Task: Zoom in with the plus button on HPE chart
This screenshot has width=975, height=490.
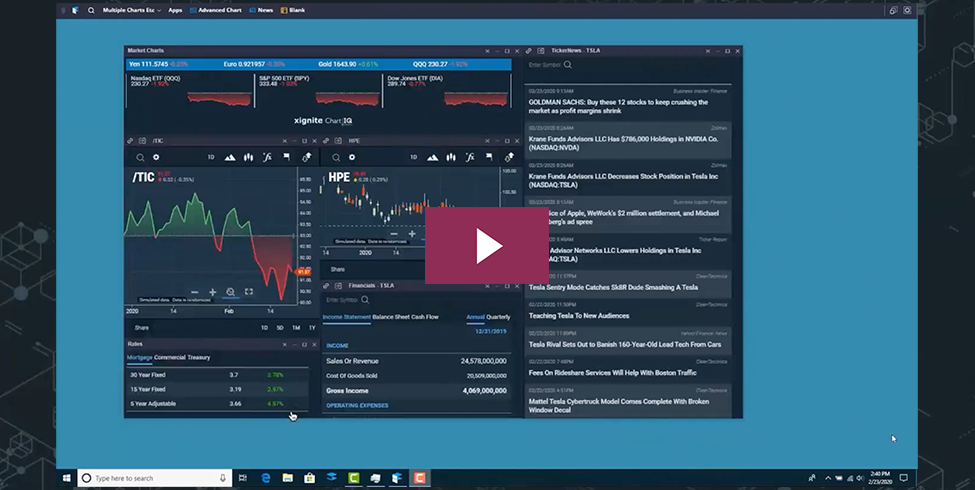Action: (x=412, y=234)
